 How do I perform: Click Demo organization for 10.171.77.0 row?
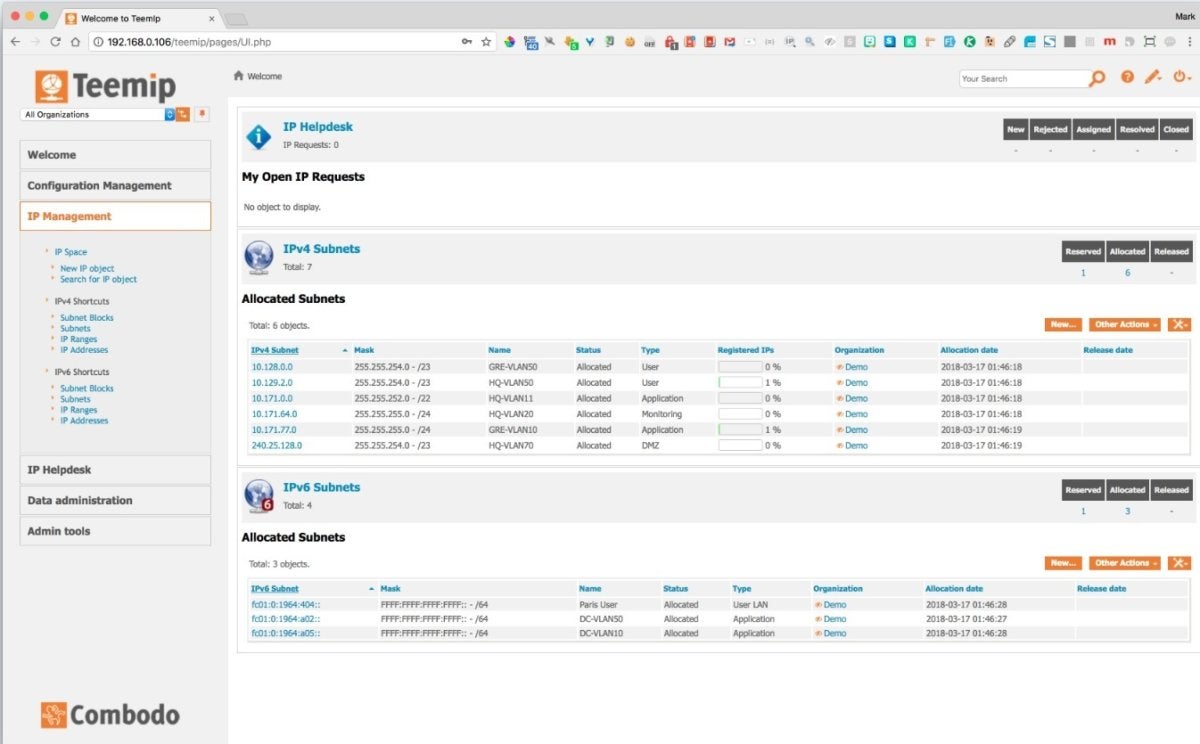[856, 430]
